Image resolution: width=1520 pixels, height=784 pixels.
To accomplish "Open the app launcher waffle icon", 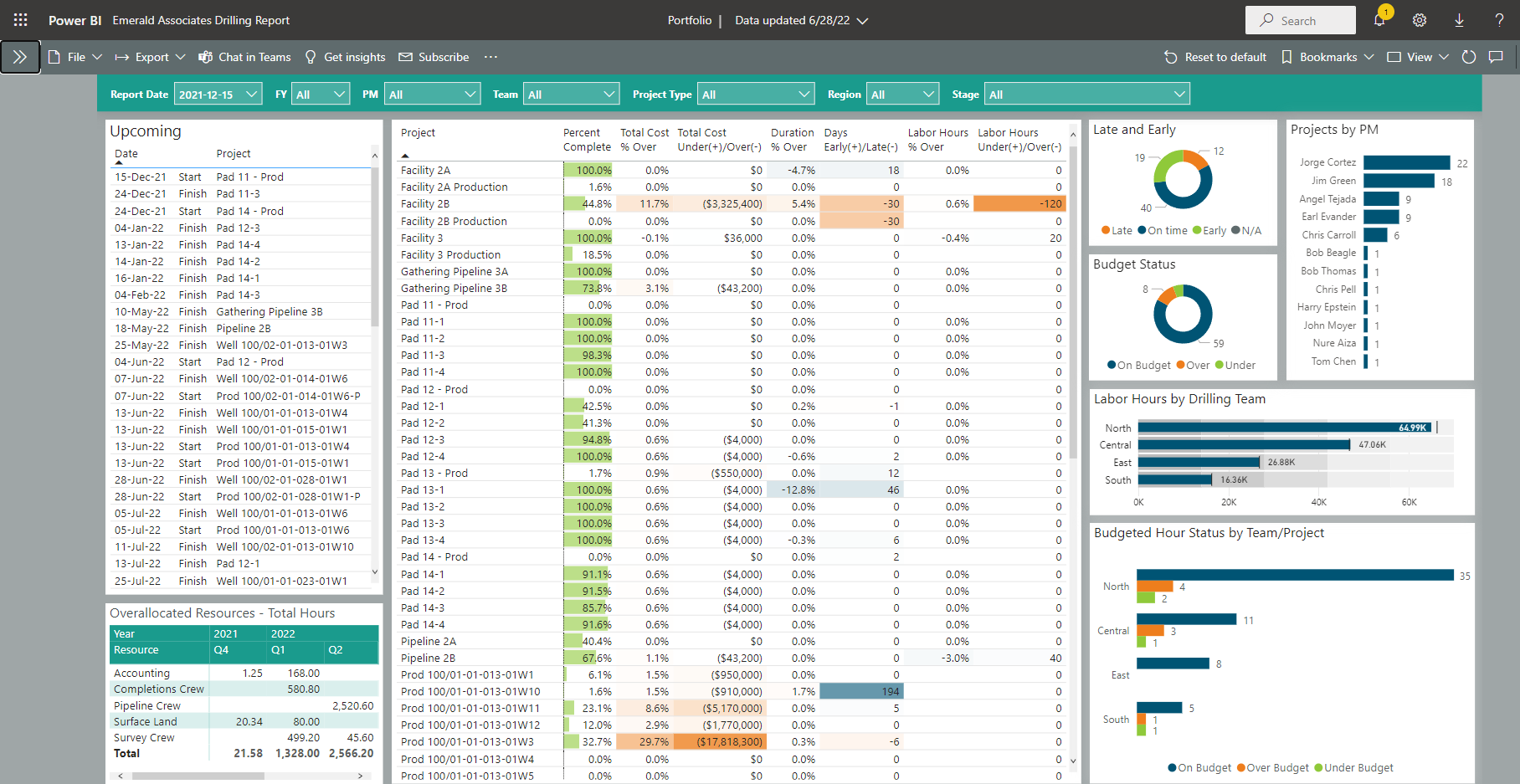I will 20,20.
